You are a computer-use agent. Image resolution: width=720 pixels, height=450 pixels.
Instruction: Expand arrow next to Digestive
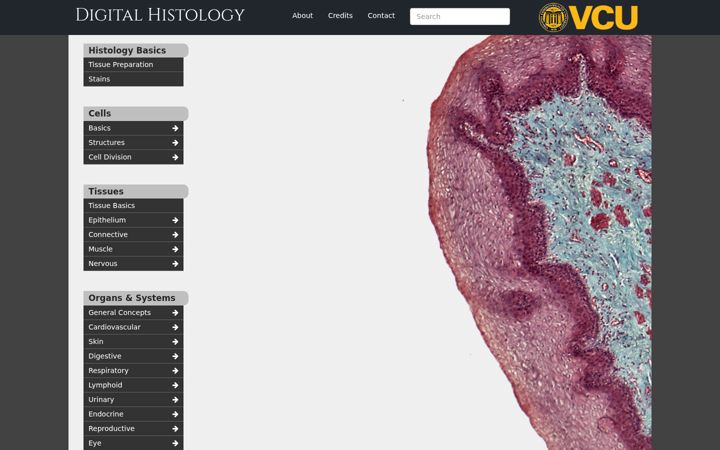point(175,356)
